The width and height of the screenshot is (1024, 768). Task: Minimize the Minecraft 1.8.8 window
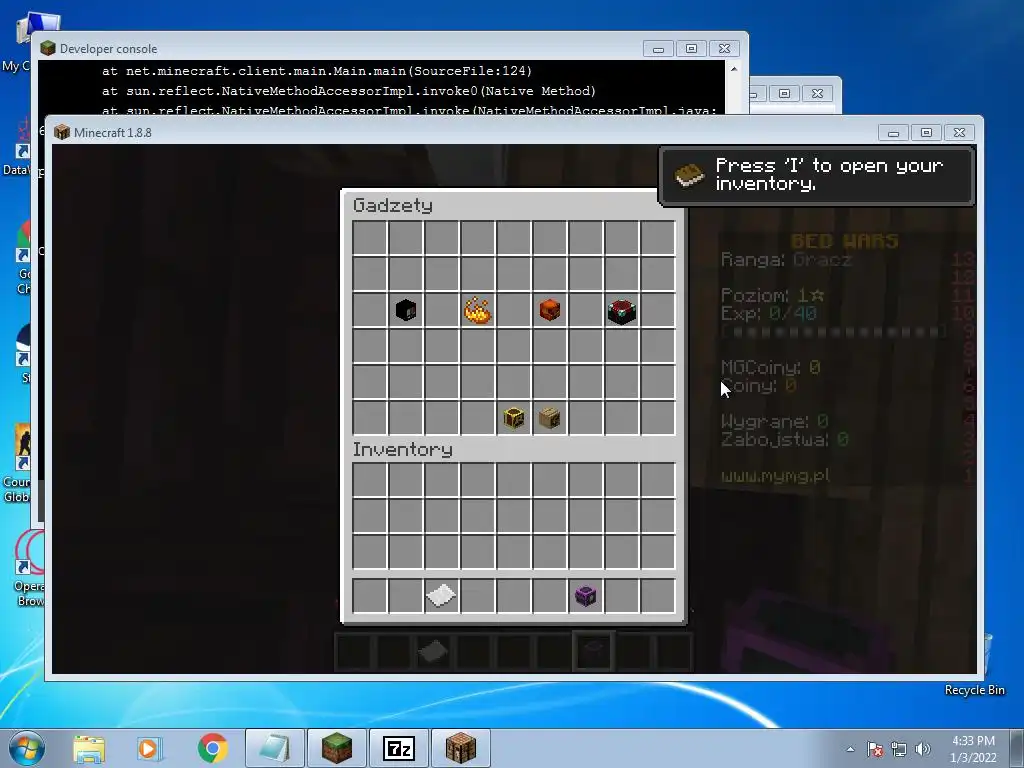(893, 133)
